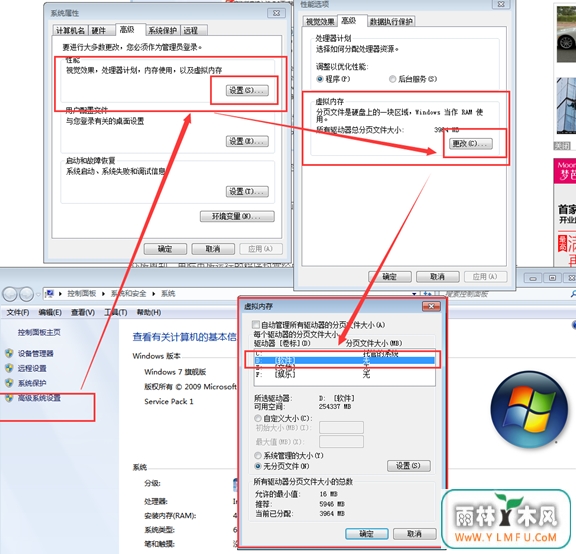The width and height of the screenshot is (576, 554).
Task: Click the 更改(C)... virtual memory button
Action: coord(471,144)
